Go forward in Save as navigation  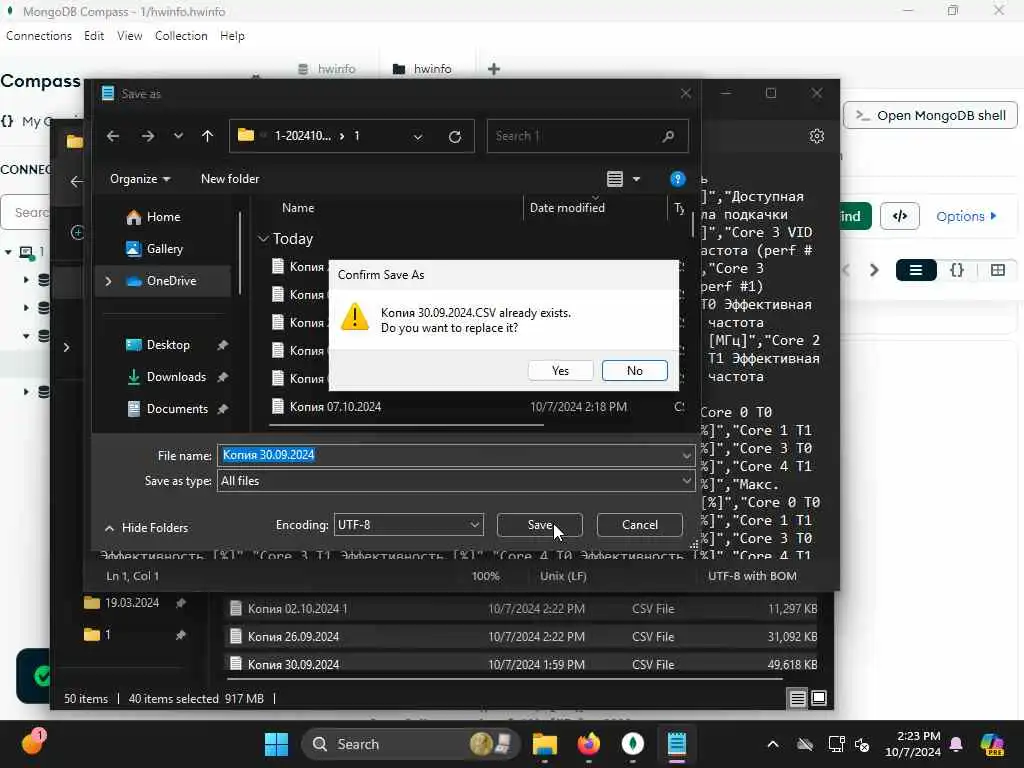pos(148,136)
